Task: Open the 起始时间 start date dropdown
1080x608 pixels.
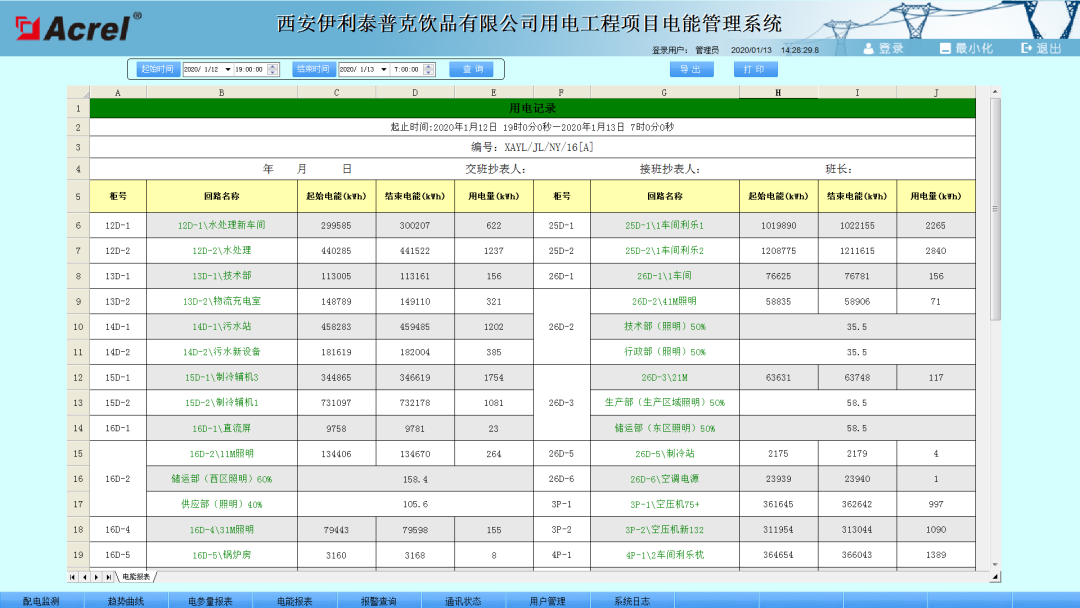Action: pyautogui.click(x=228, y=69)
